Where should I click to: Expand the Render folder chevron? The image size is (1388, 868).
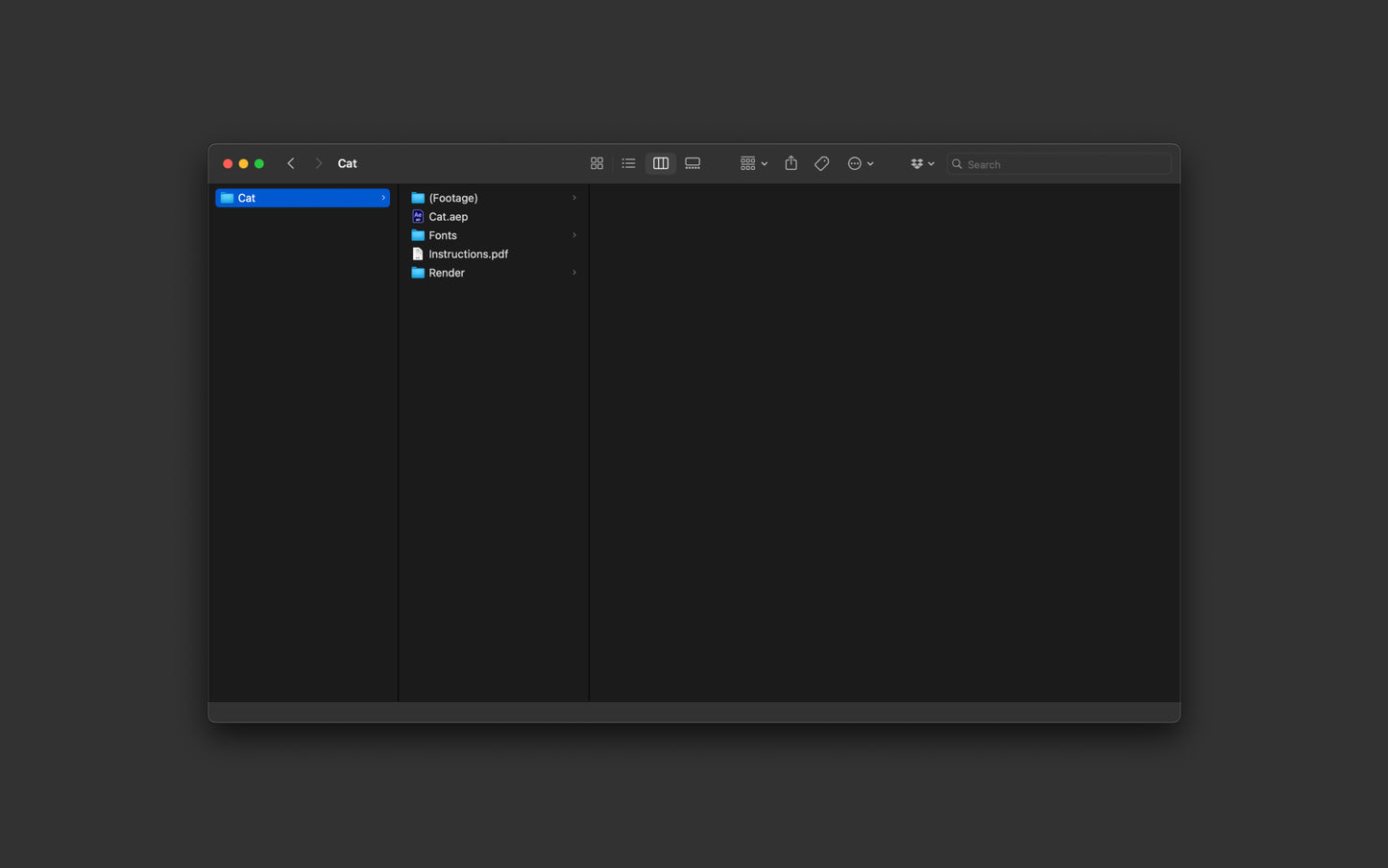[574, 273]
